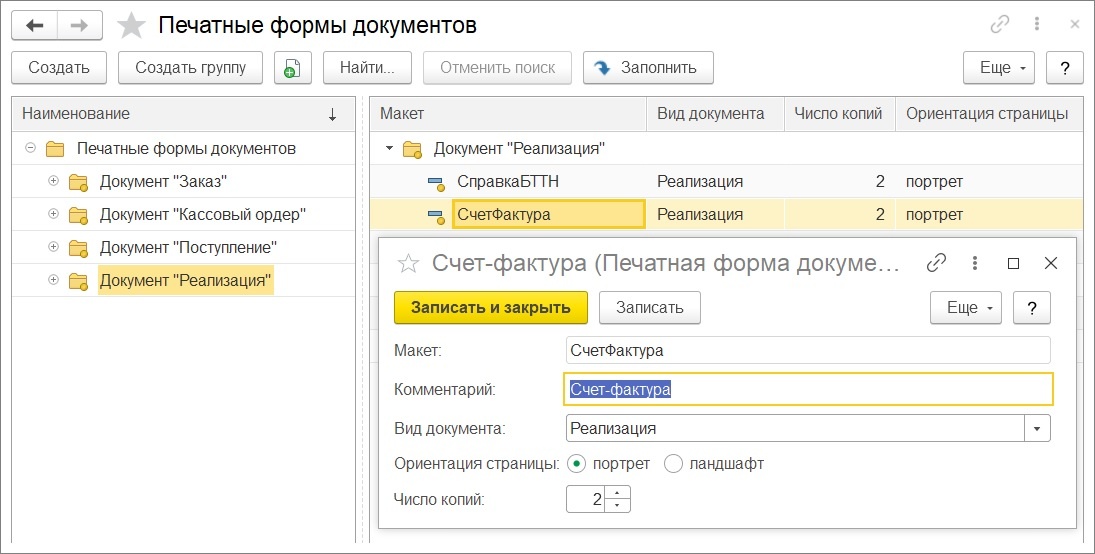Sort by Вид документа column header

pyautogui.click(x=710, y=114)
